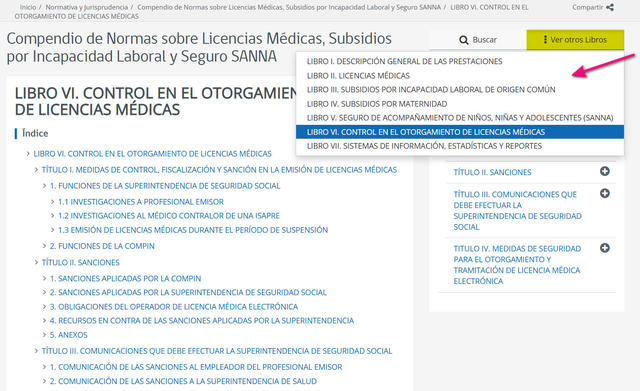The width and height of the screenshot is (640, 391).
Task: Expand TÍTULO II. SANCIONES with plus icon
Action: coord(604,171)
